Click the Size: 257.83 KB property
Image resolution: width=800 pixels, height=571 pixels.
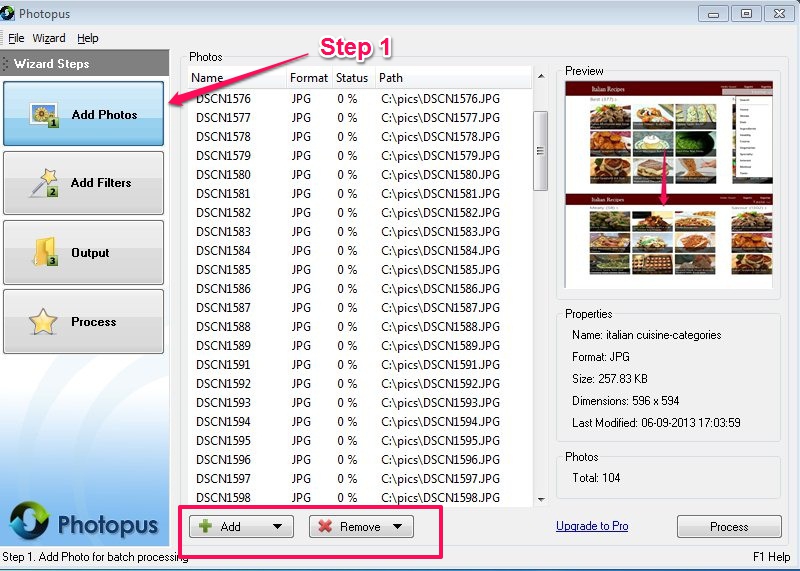tap(610, 379)
